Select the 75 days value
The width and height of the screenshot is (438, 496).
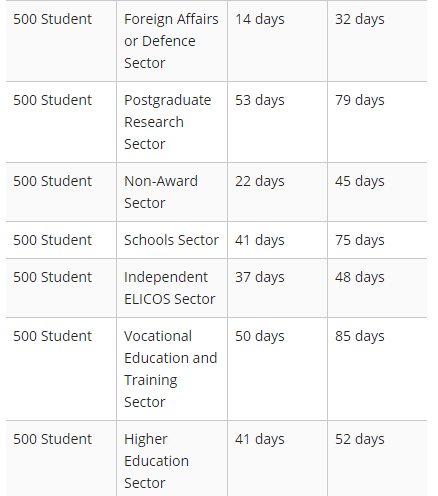tap(360, 240)
